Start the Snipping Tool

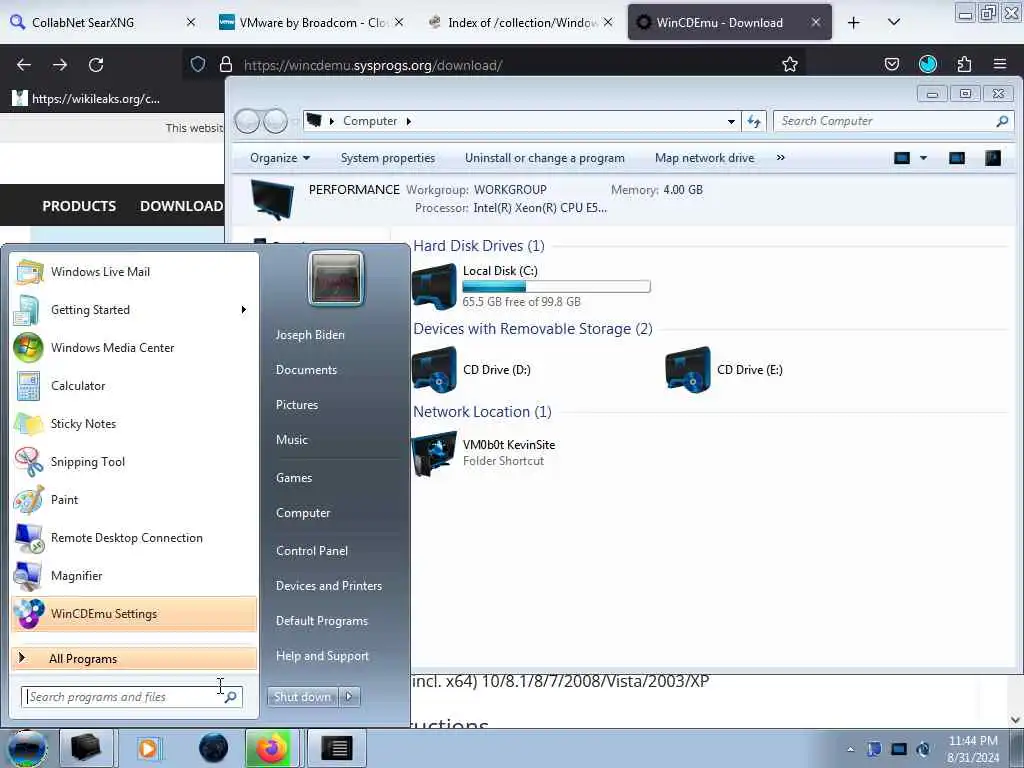point(134,461)
